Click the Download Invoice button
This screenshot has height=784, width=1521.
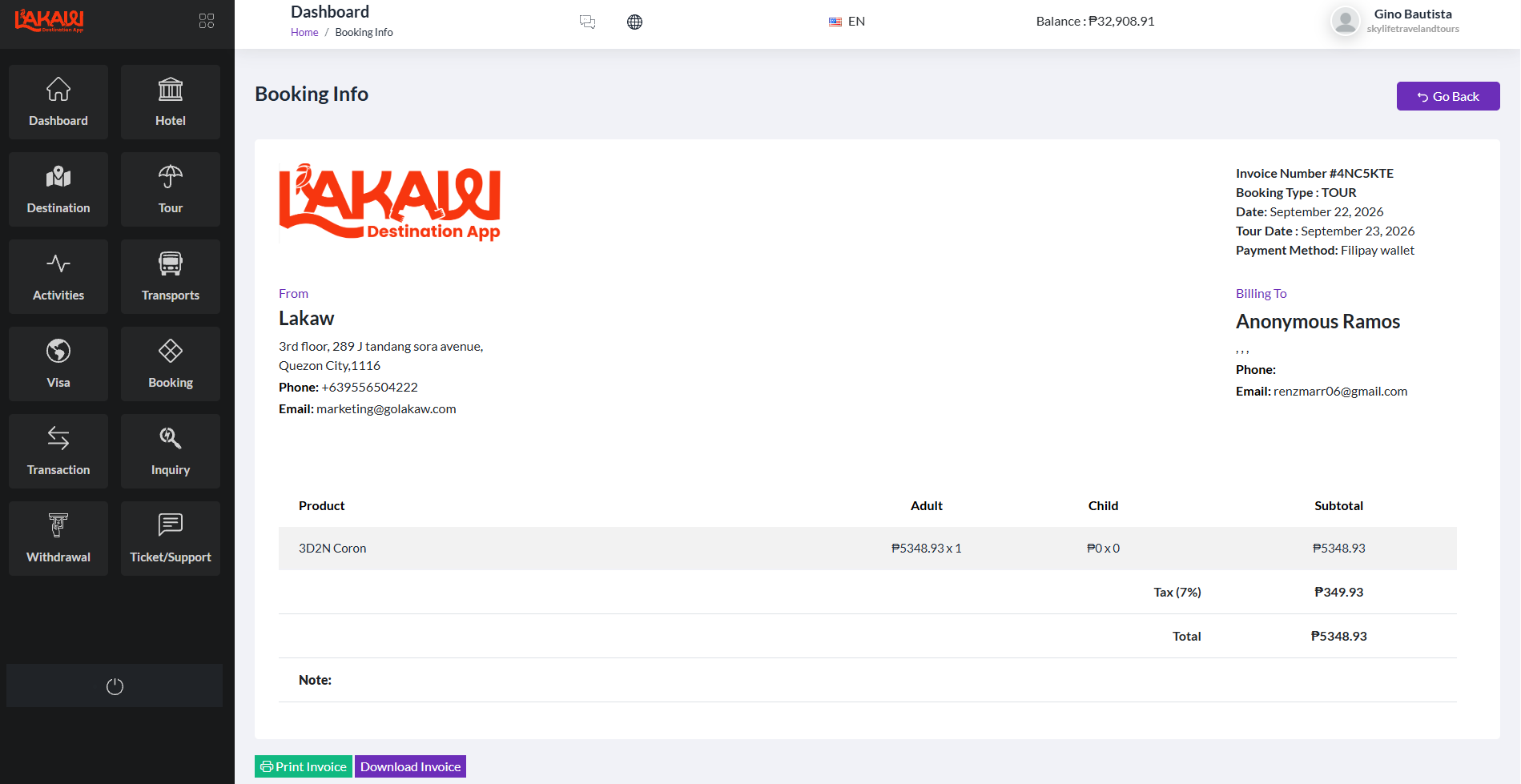click(410, 766)
